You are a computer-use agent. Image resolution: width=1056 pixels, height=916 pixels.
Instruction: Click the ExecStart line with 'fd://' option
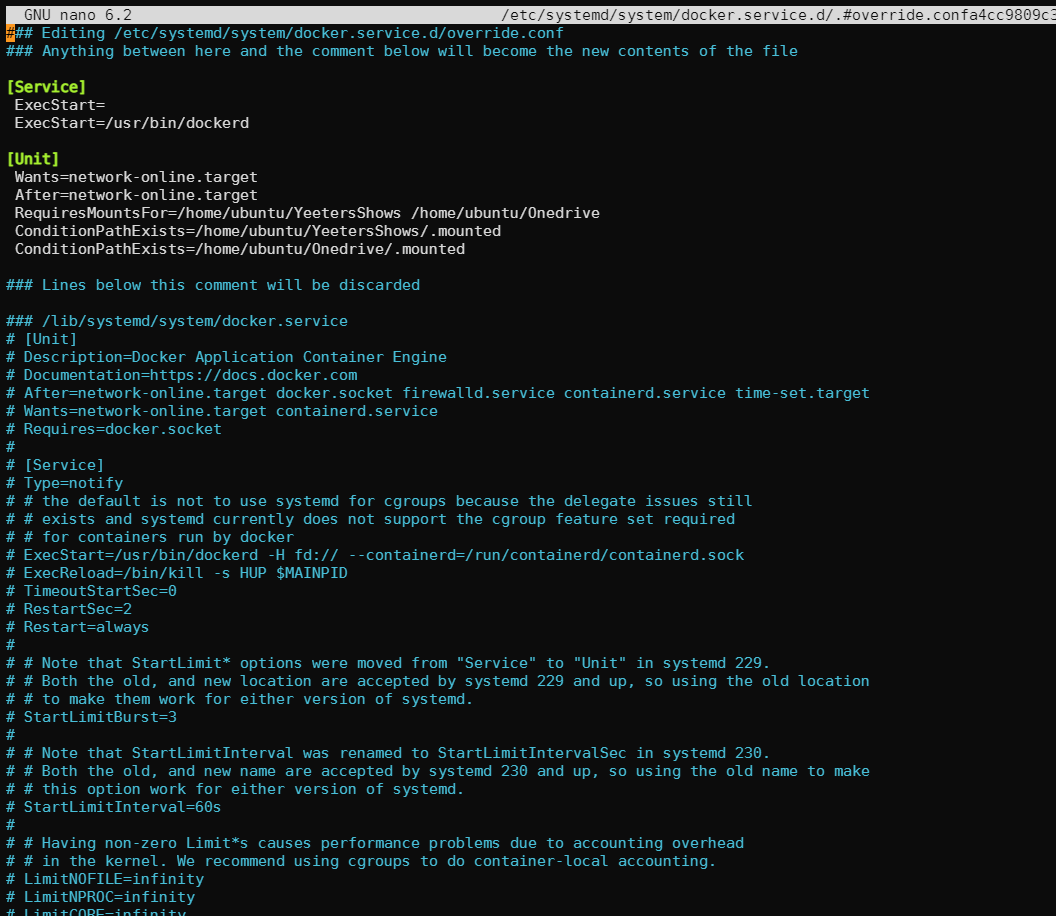375,555
